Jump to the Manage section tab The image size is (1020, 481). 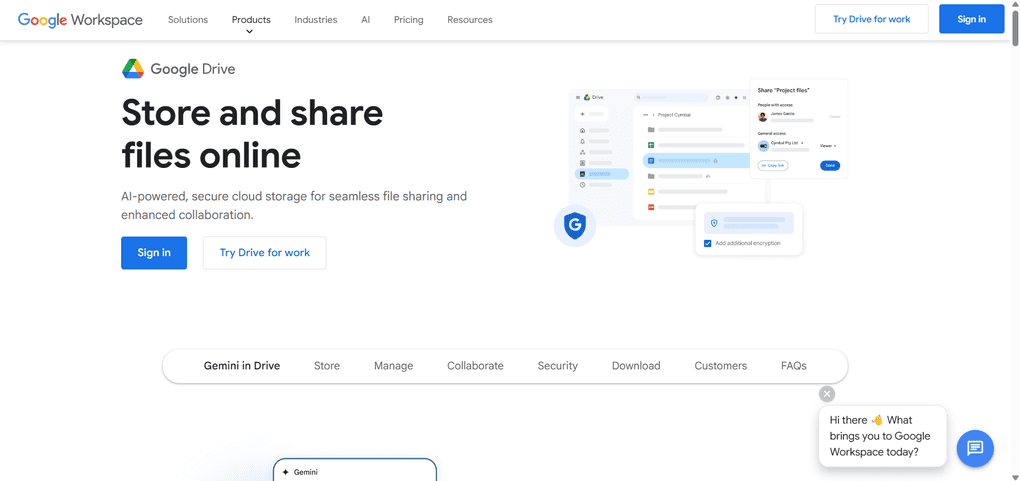[x=394, y=366]
